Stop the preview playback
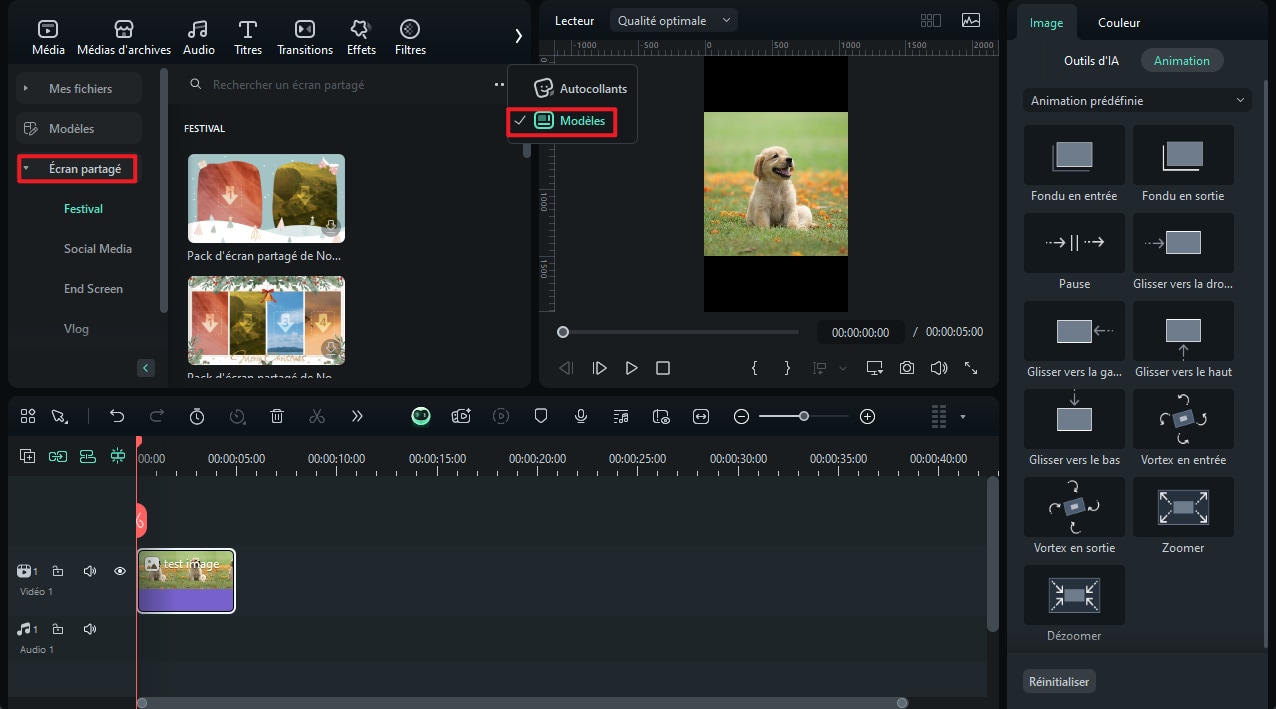1276x709 pixels. [x=662, y=368]
